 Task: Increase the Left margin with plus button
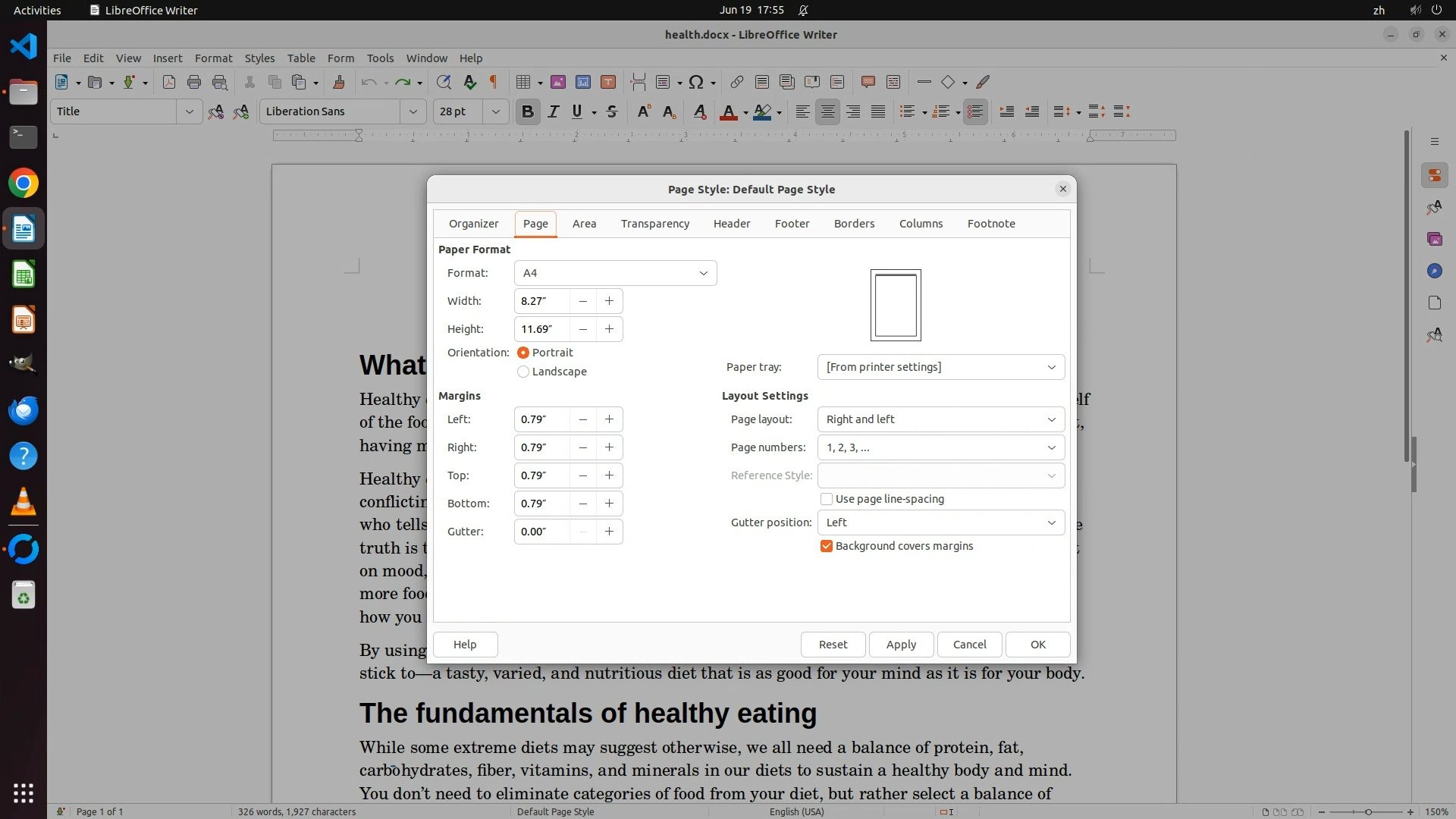pos(609,419)
